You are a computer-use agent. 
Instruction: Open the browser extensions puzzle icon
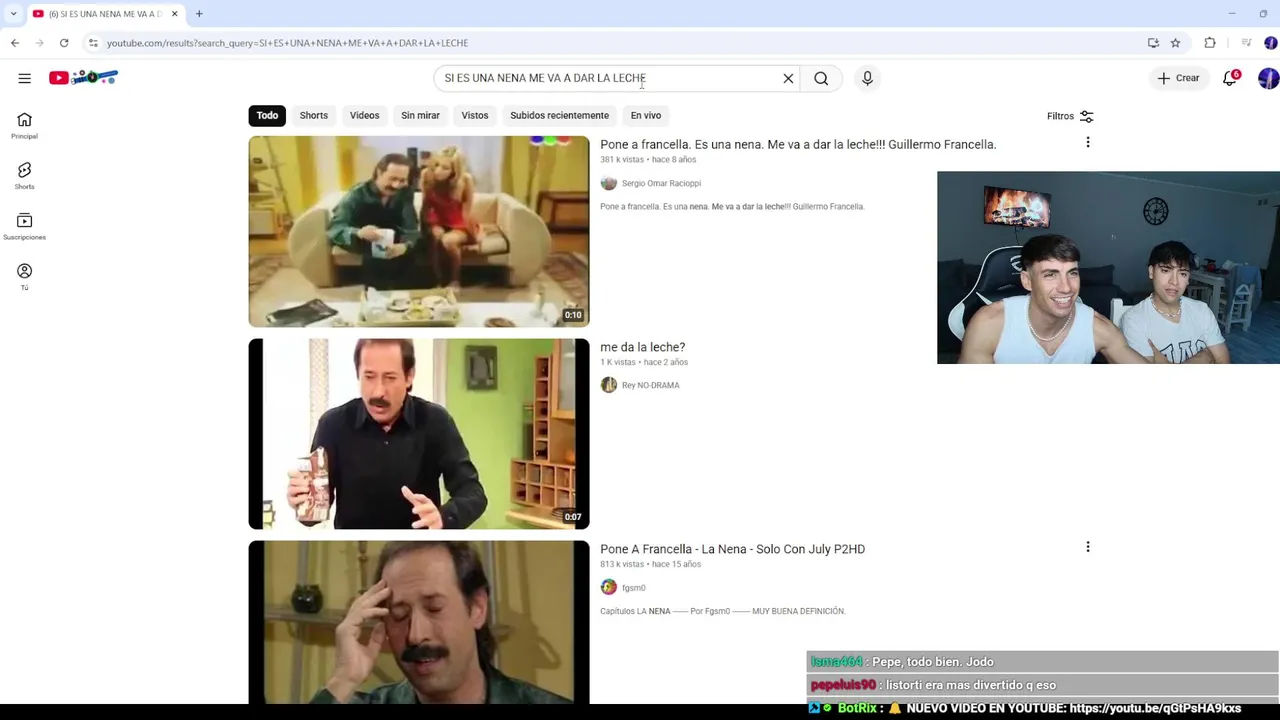click(x=1210, y=43)
